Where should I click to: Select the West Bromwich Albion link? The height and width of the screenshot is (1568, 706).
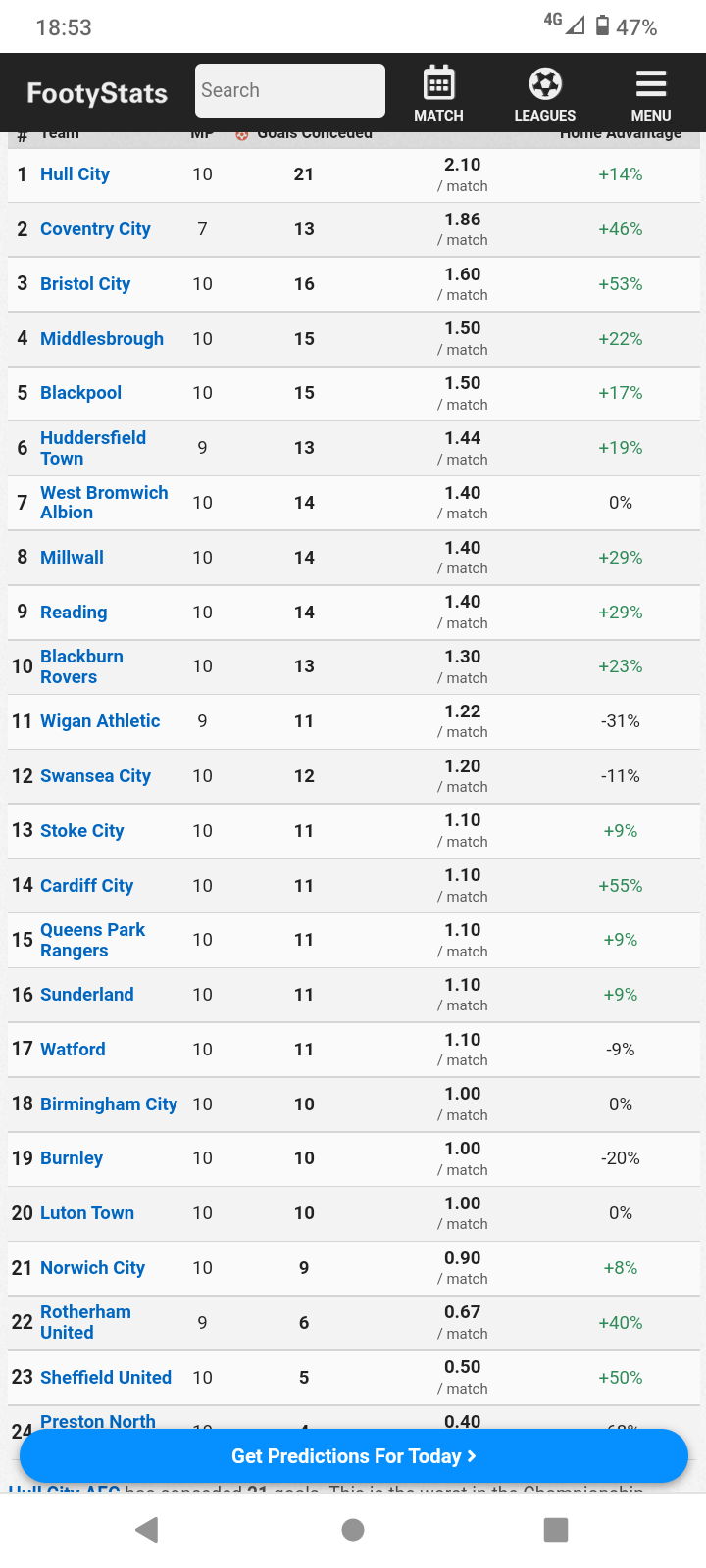[104, 503]
